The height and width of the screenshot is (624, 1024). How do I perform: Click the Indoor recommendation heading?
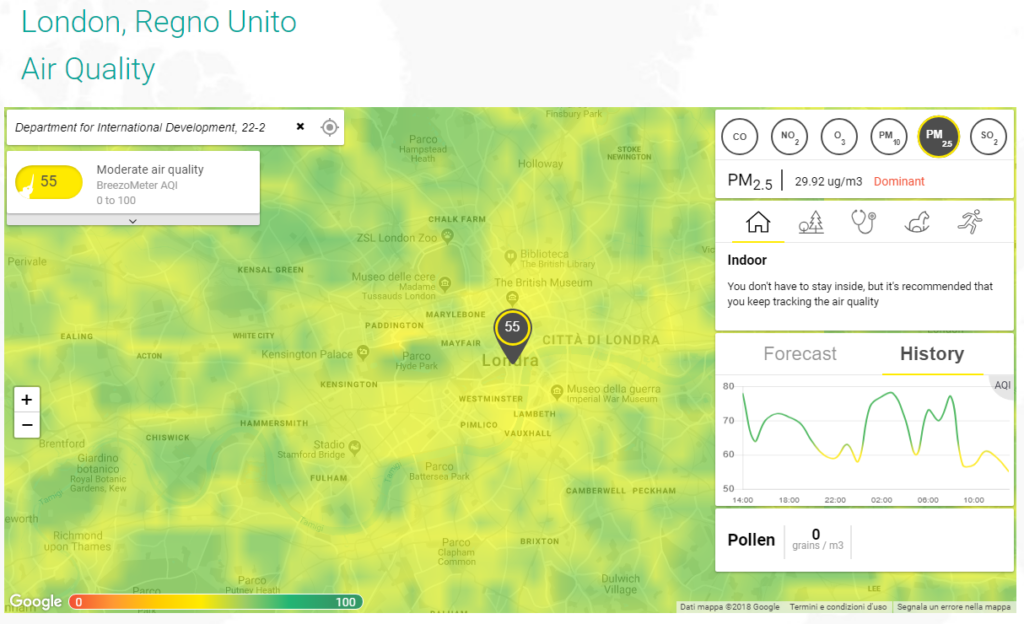pyautogui.click(x=747, y=260)
